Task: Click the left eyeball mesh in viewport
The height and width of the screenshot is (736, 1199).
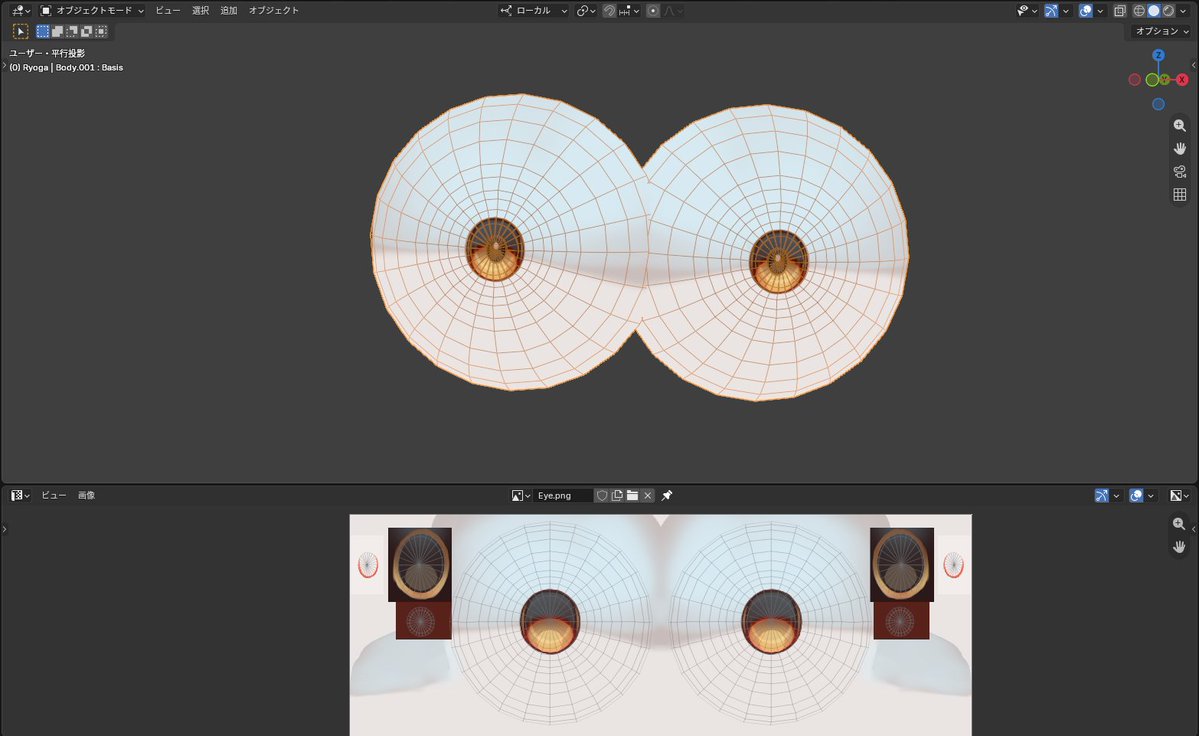Action: [x=509, y=242]
